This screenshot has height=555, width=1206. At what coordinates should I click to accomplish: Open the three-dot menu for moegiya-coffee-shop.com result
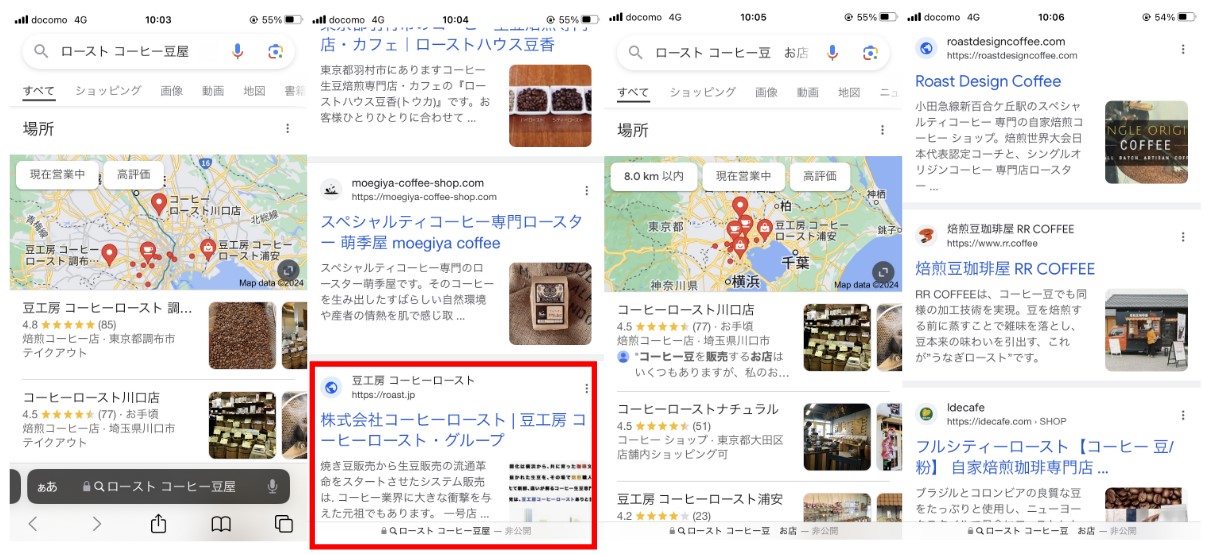[587, 190]
